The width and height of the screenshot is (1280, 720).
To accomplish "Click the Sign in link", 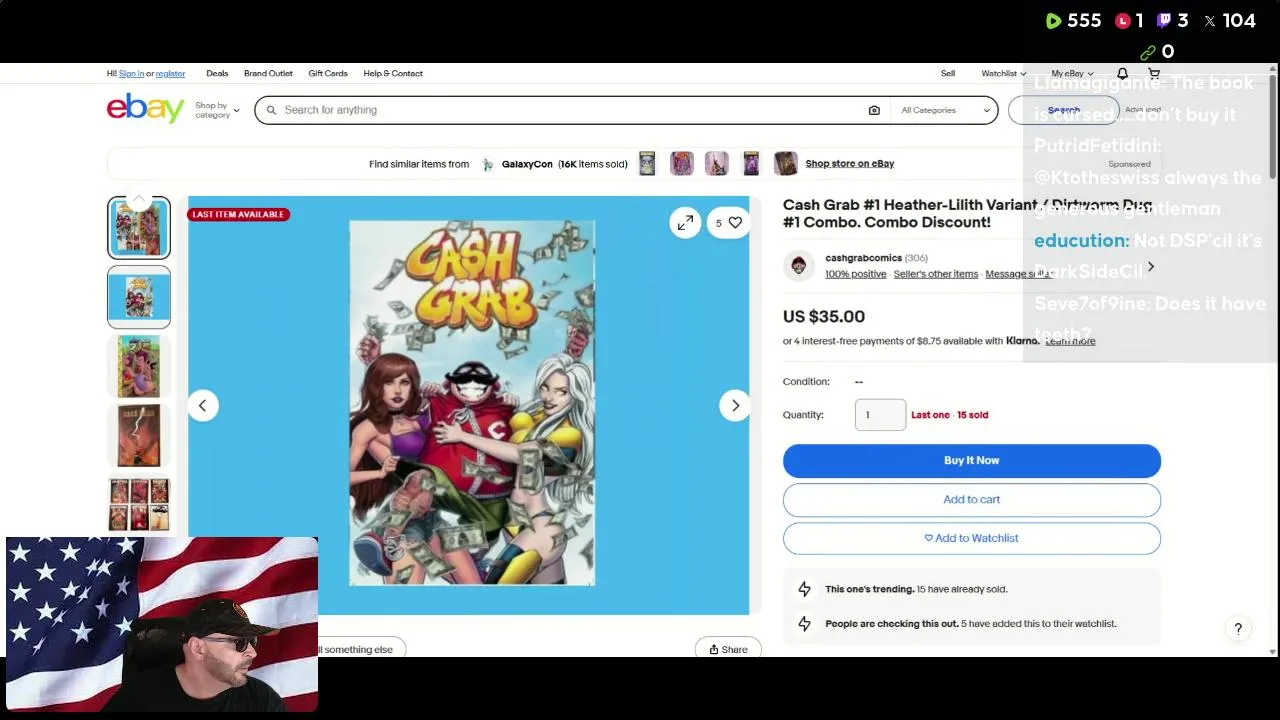I will [131, 73].
